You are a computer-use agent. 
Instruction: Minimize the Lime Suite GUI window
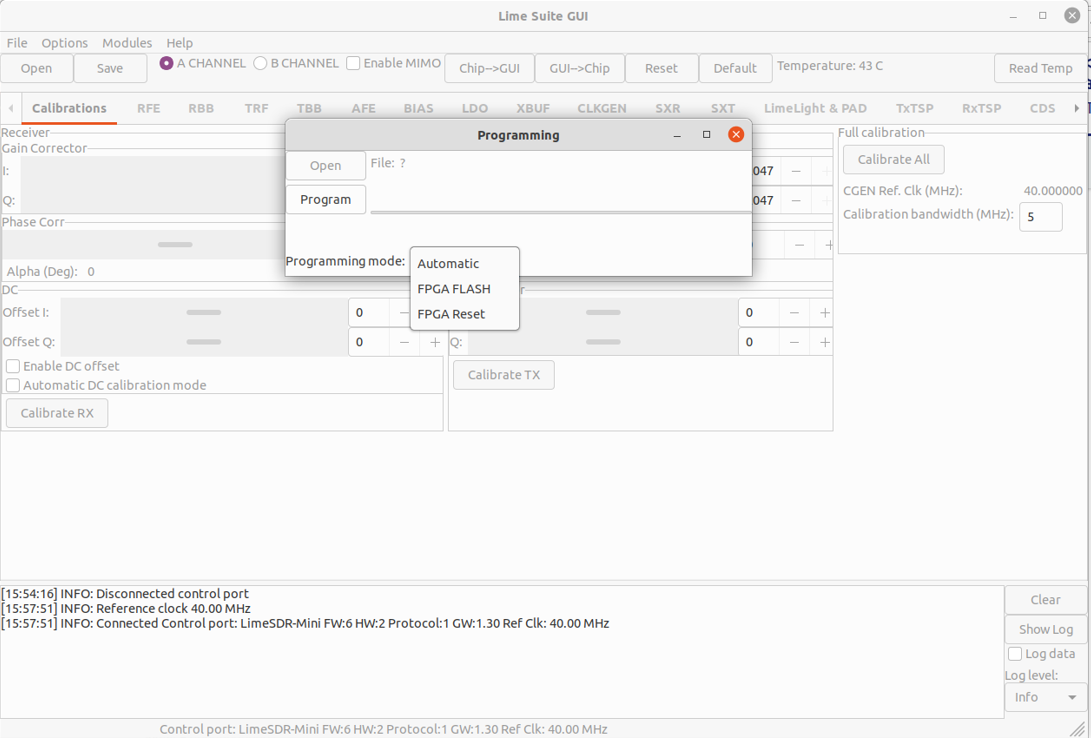pyautogui.click(x=1013, y=15)
